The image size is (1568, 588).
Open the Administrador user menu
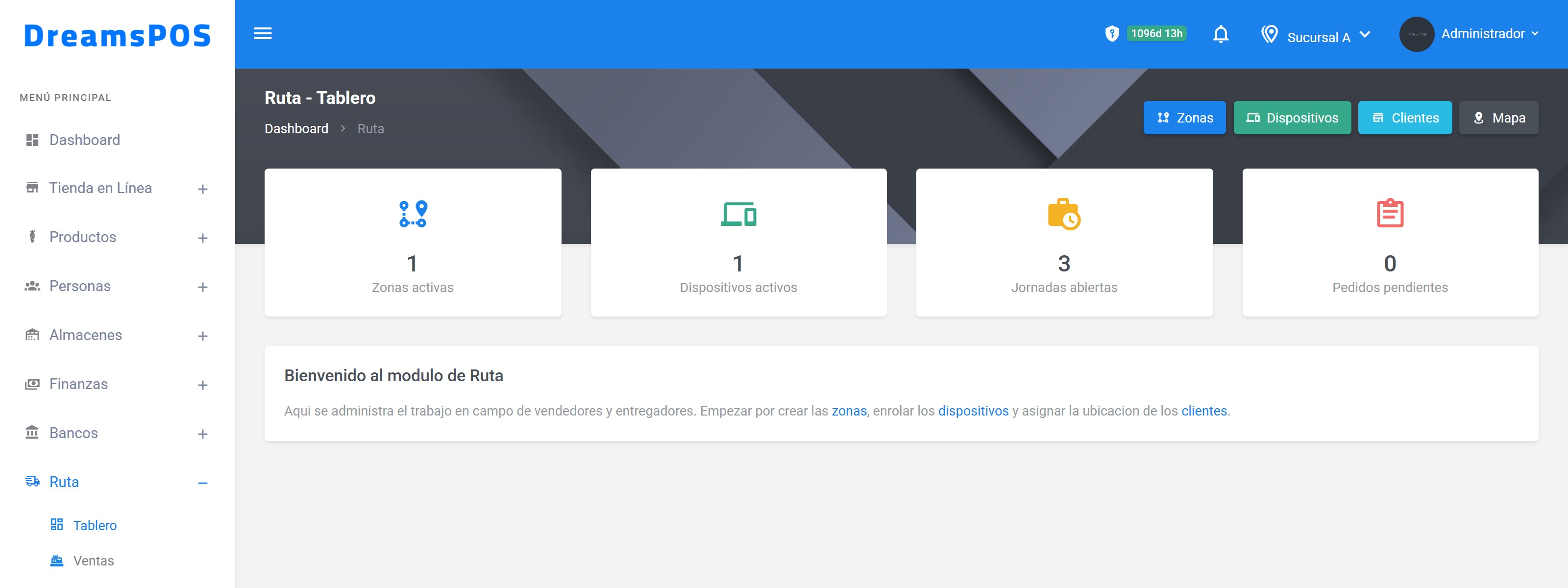(x=1490, y=33)
